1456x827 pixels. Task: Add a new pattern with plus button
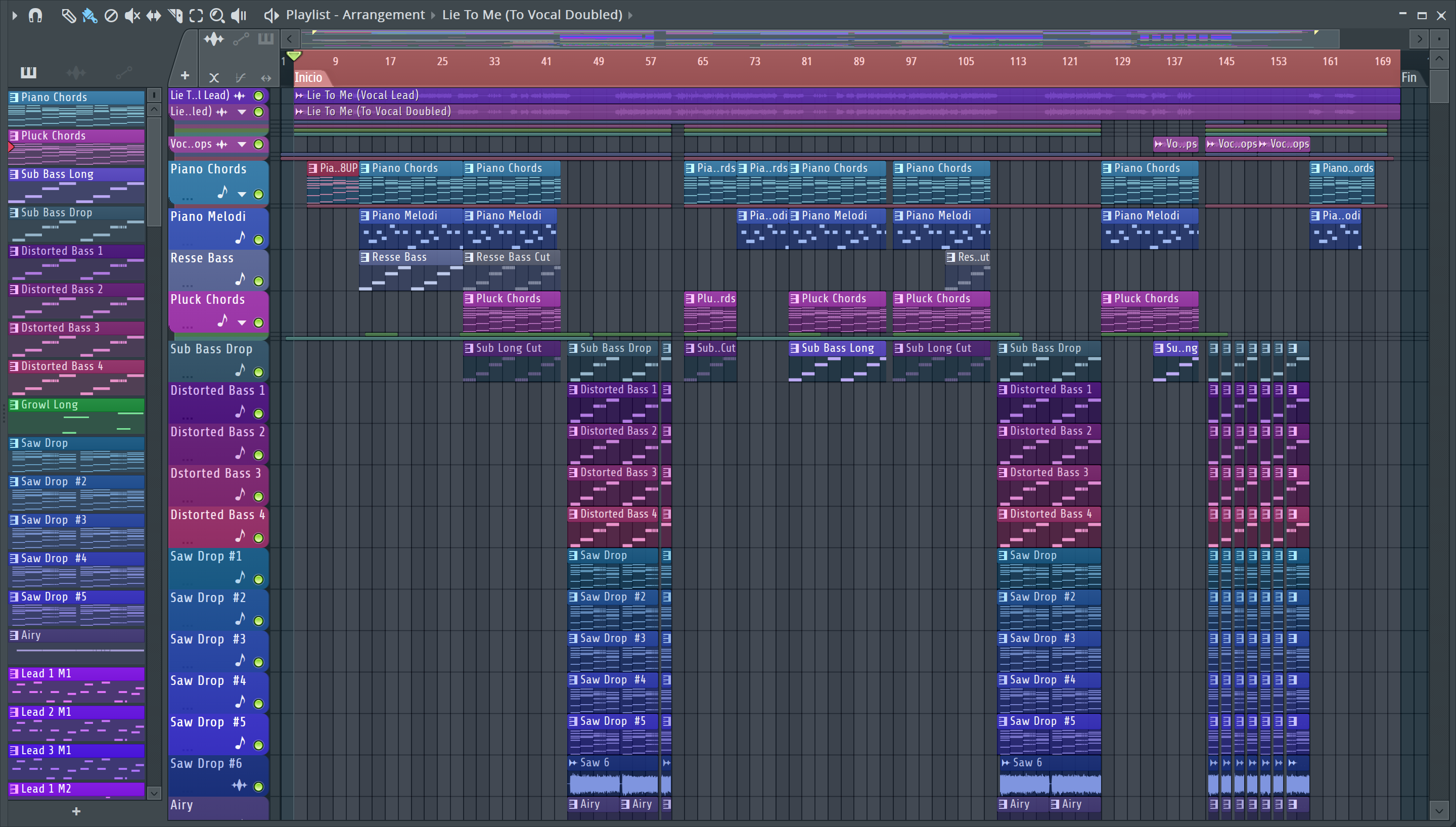pos(76,812)
